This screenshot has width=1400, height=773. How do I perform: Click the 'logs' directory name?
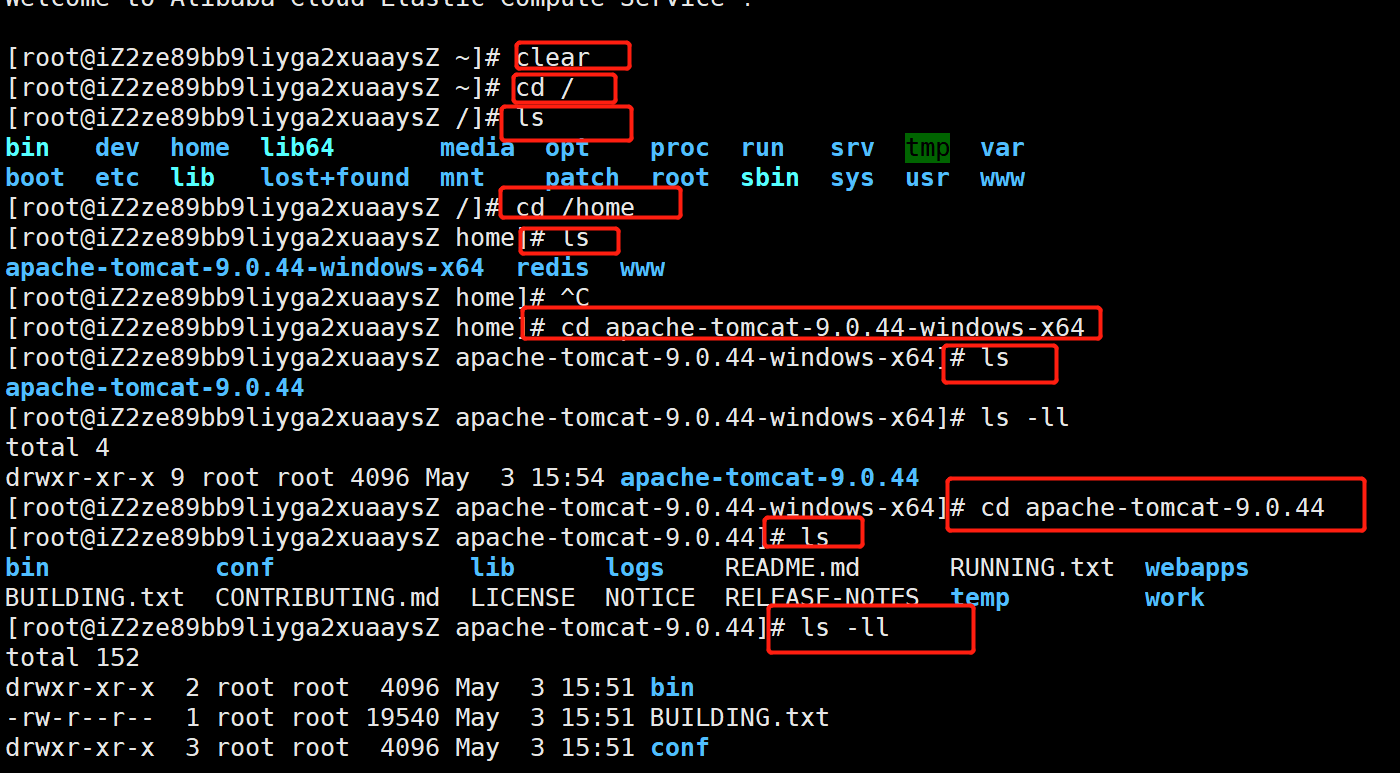[x=635, y=568]
